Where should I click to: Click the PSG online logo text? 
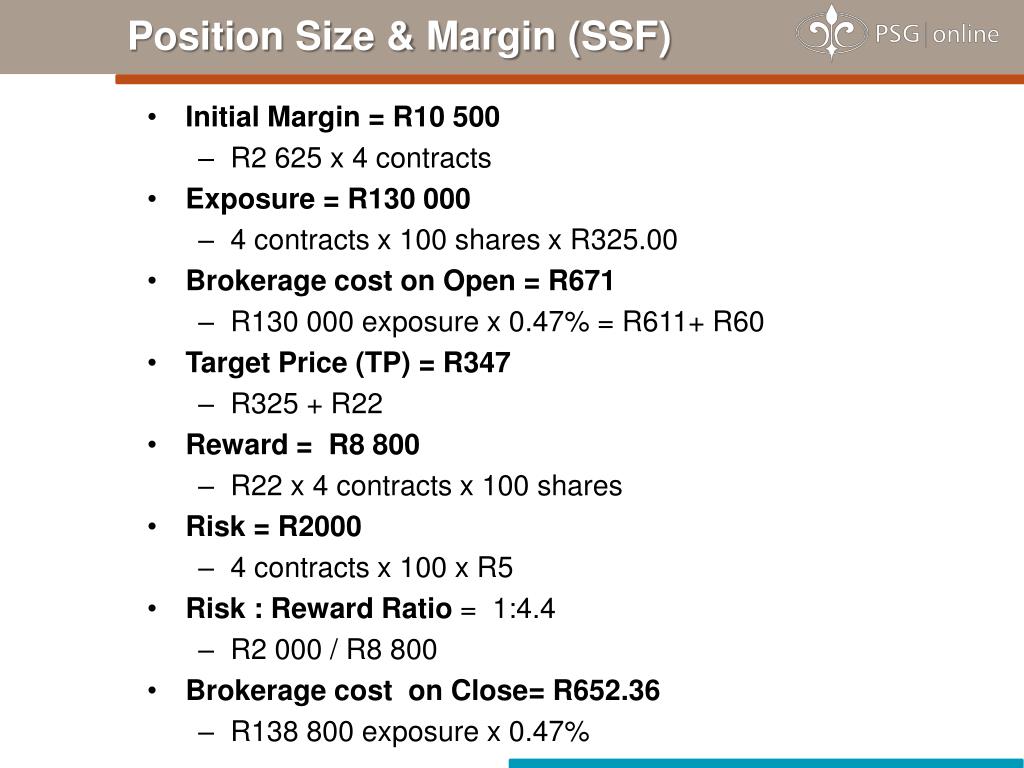[x=936, y=33]
